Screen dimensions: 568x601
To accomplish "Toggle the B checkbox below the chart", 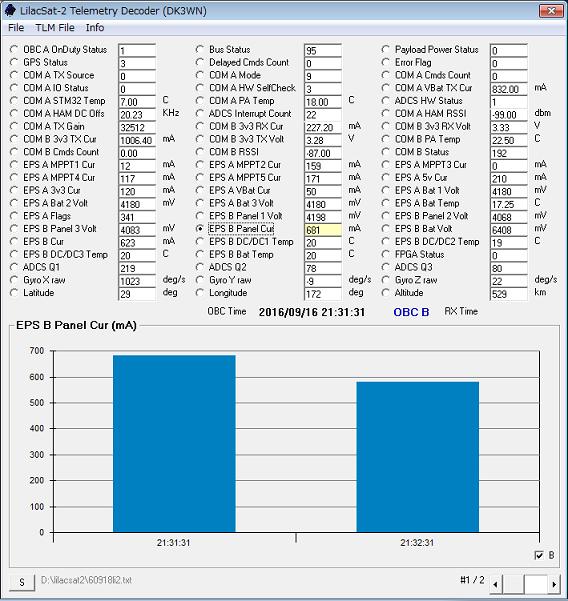I will coord(538,555).
